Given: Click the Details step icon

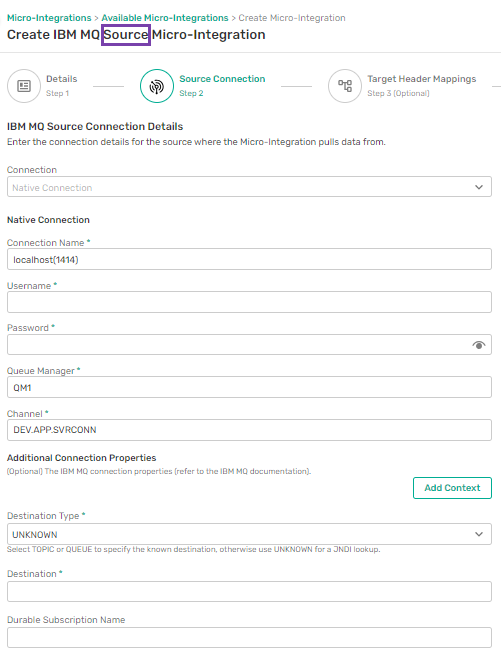Looking at the screenshot, I should 24,86.
